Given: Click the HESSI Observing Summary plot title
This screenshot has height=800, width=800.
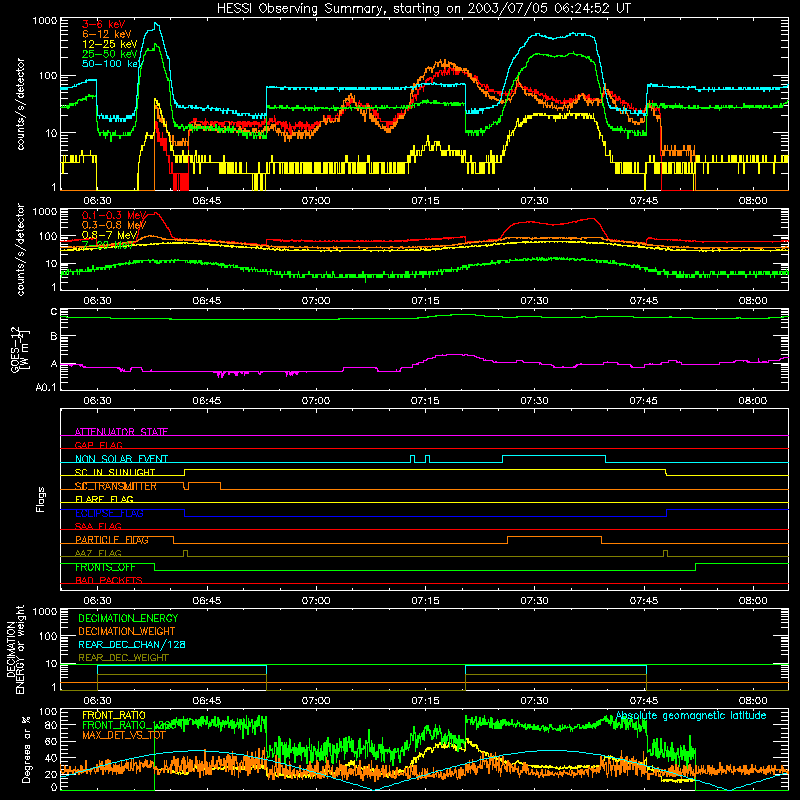Looking at the screenshot, I should tap(424, 8).
